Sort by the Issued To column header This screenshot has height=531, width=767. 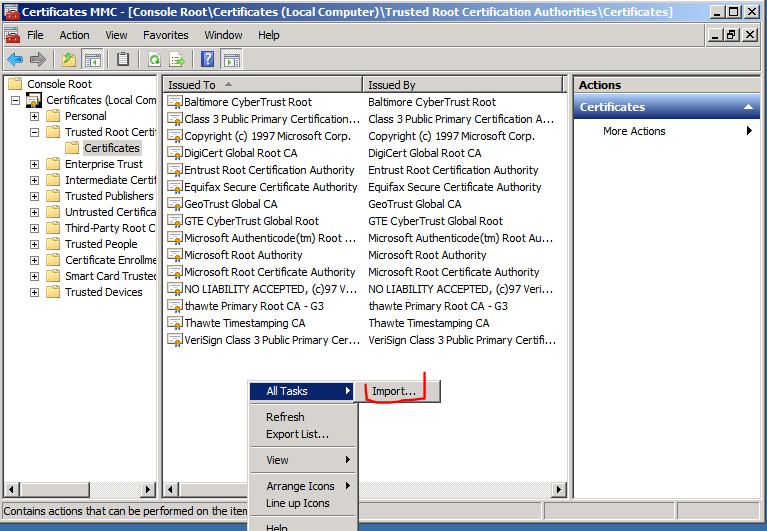pos(262,85)
